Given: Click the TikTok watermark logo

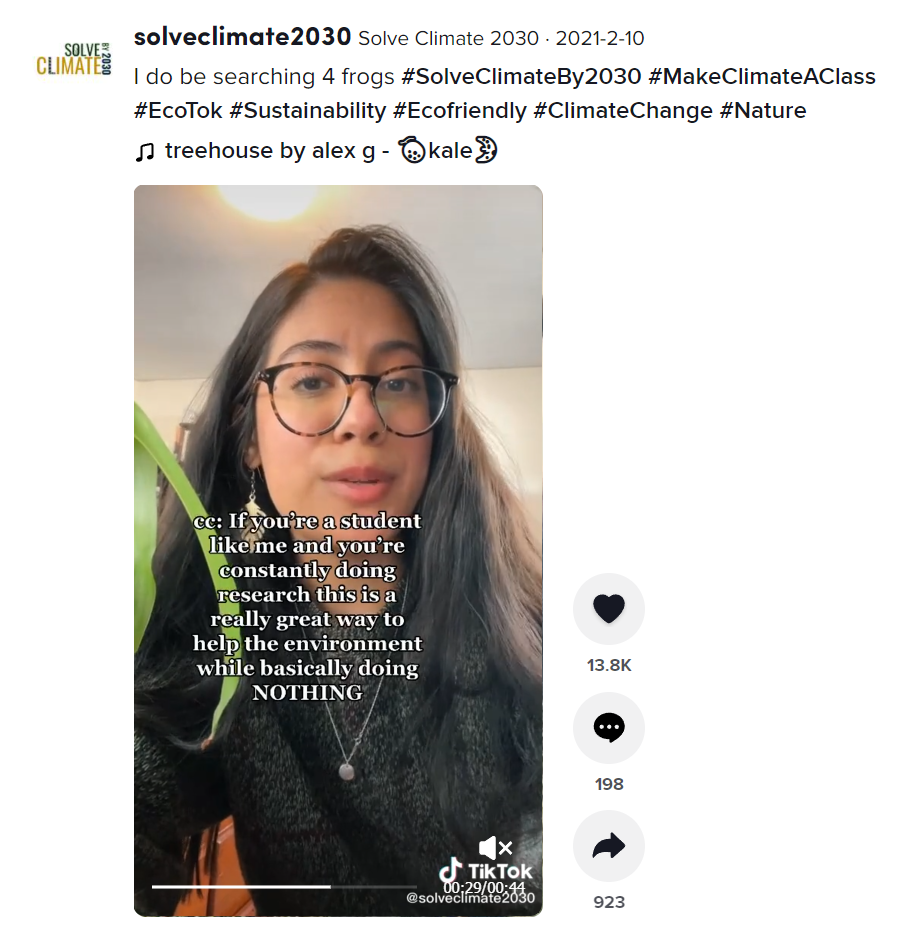Looking at the screenshot, I should pyautogui.click(x=485, y=871).
